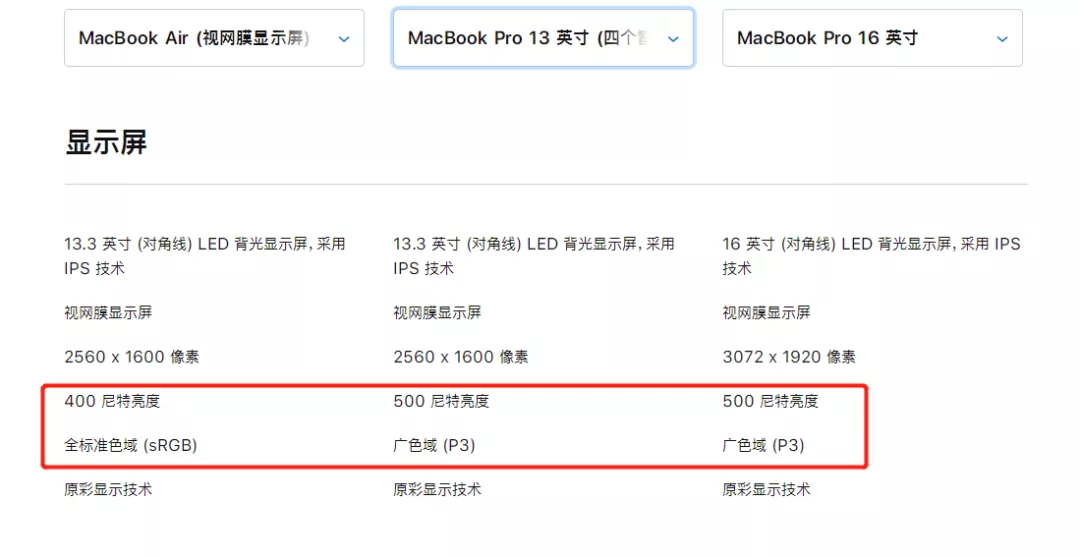
Task: Click the 全标准色域 (sRGB) color gamut text
Action: [x=131, y=445]
